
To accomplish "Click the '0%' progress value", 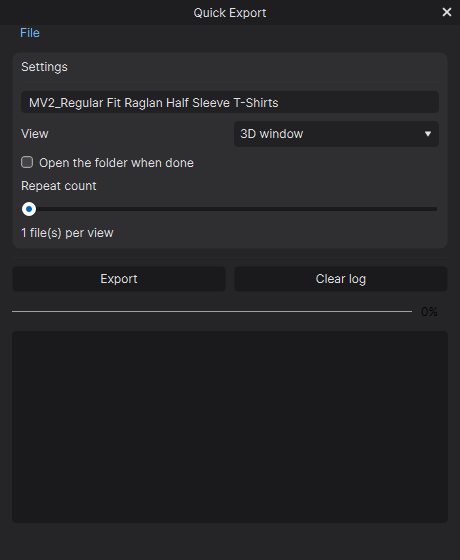I will pyautogui.click(x=429, y=312).
